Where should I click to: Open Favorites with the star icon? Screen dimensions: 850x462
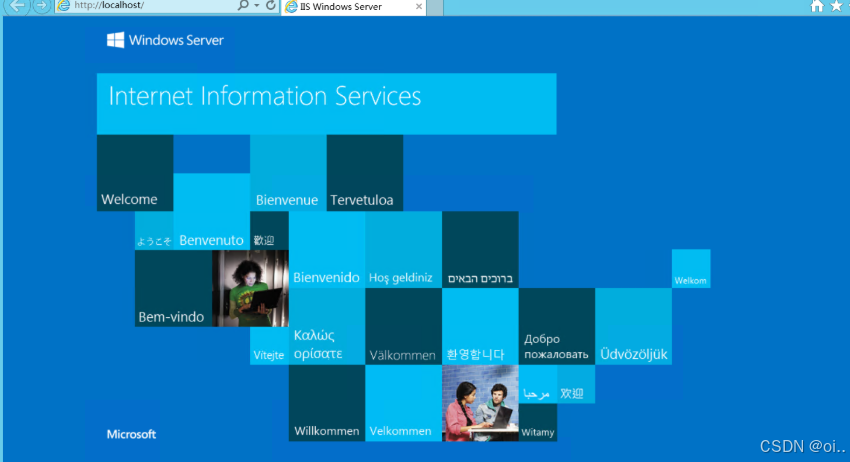836,6
